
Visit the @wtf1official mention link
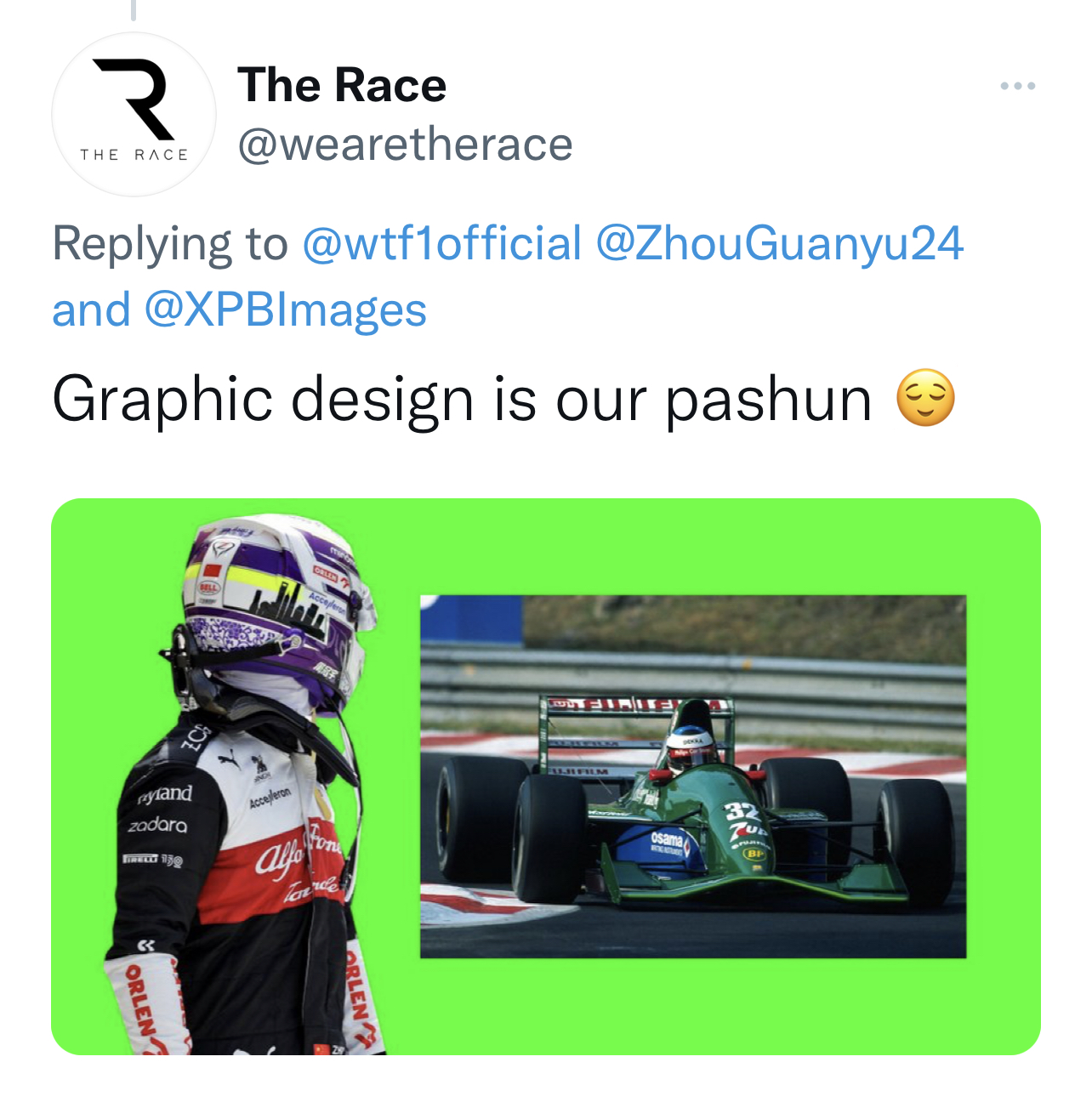(442, 243)
